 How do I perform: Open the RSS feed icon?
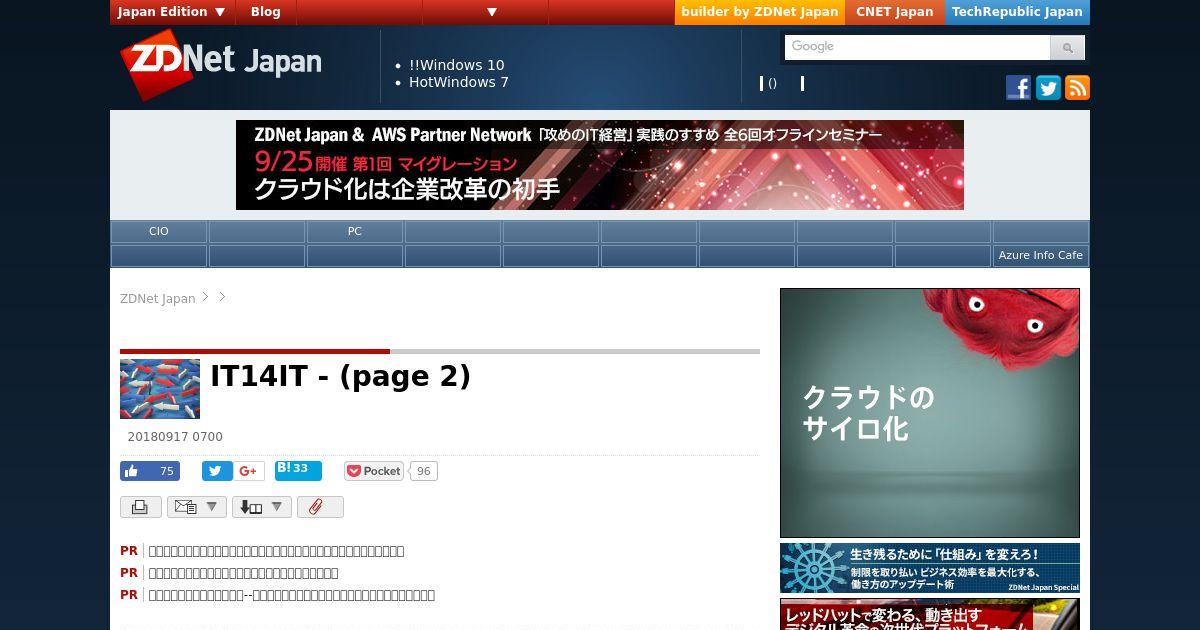point(1077,88)
